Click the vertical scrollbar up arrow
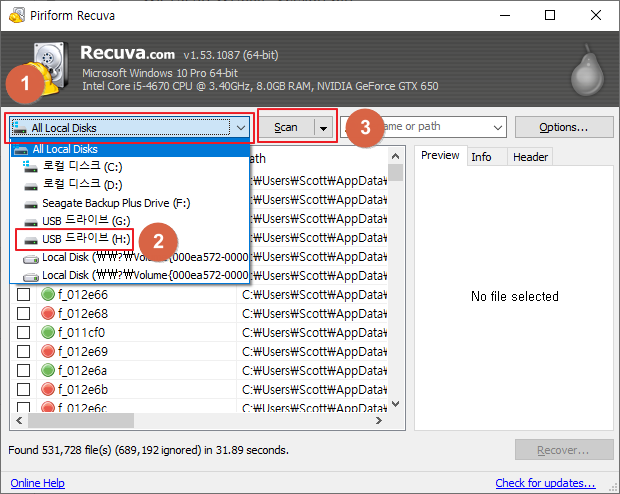Screen dimensions: 620x494 pyautogui.click(x=395, y=156)
